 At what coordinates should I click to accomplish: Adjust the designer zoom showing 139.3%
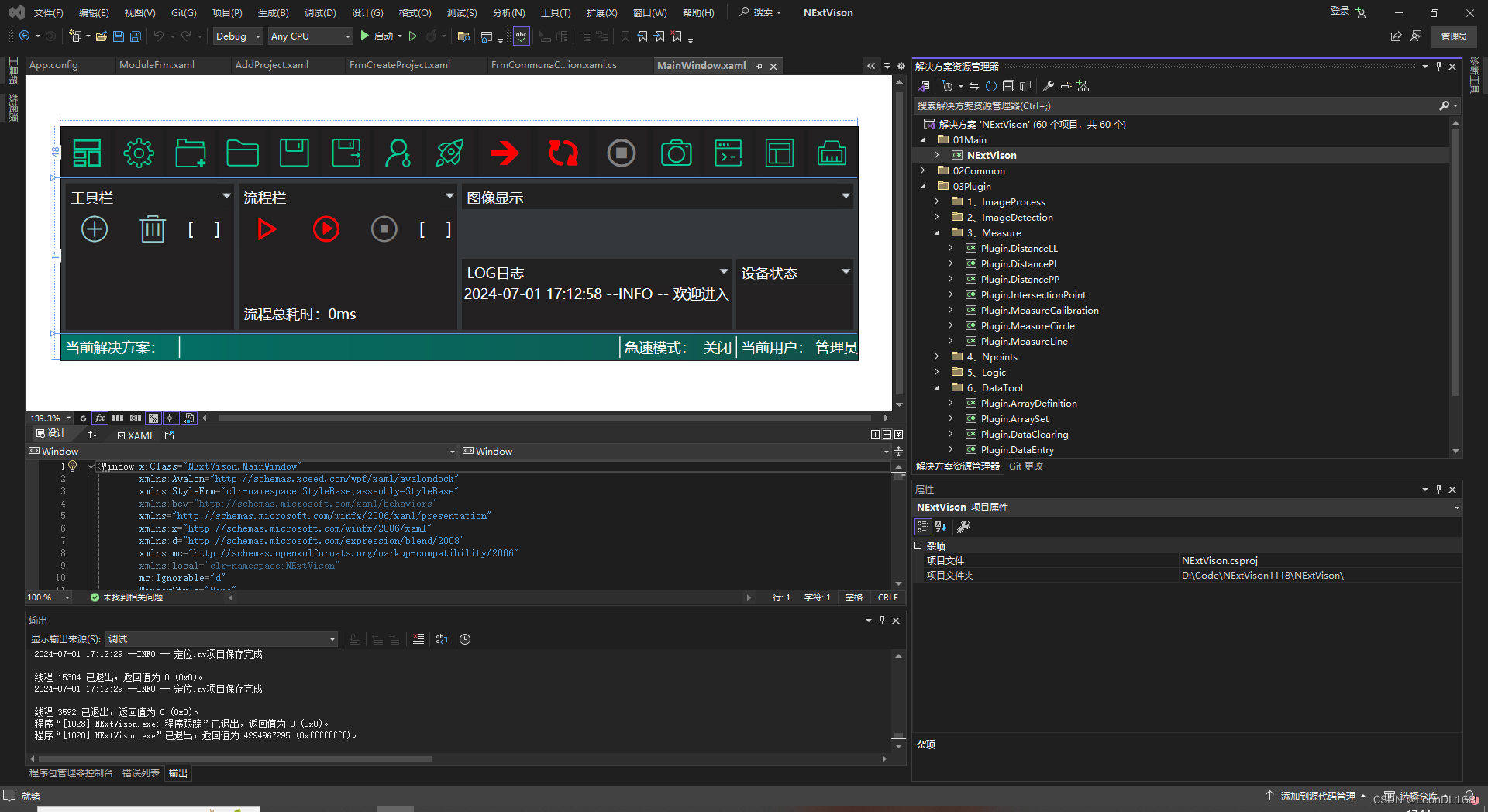(x=45, y=418)
